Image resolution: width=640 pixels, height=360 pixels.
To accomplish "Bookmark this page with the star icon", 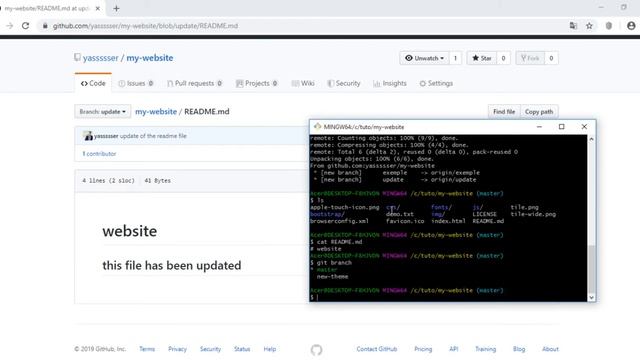I will point(589,26).
